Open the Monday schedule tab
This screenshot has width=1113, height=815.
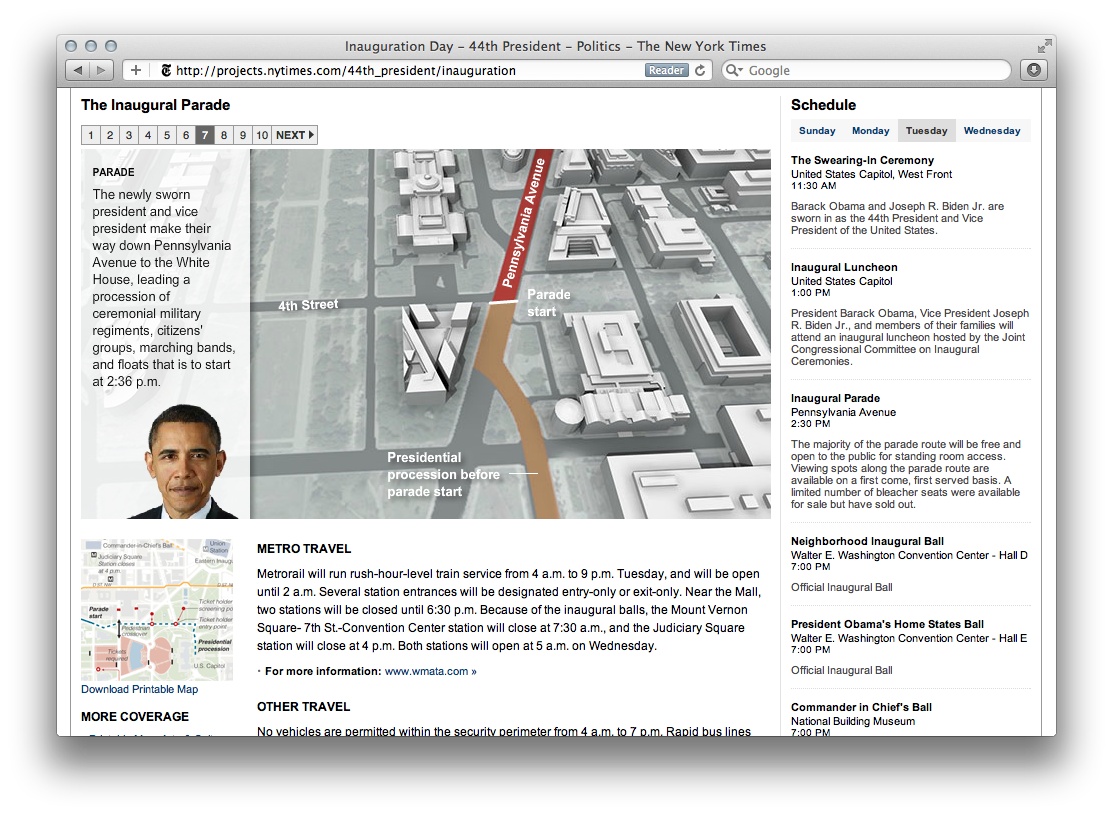click(870, 130)
